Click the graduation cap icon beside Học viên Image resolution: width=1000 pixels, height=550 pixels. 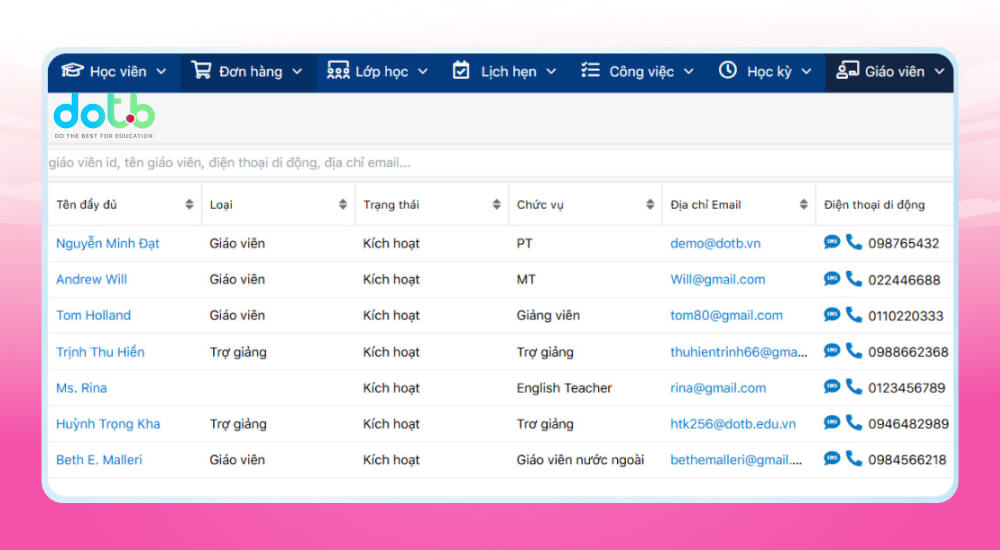[72, 70]
